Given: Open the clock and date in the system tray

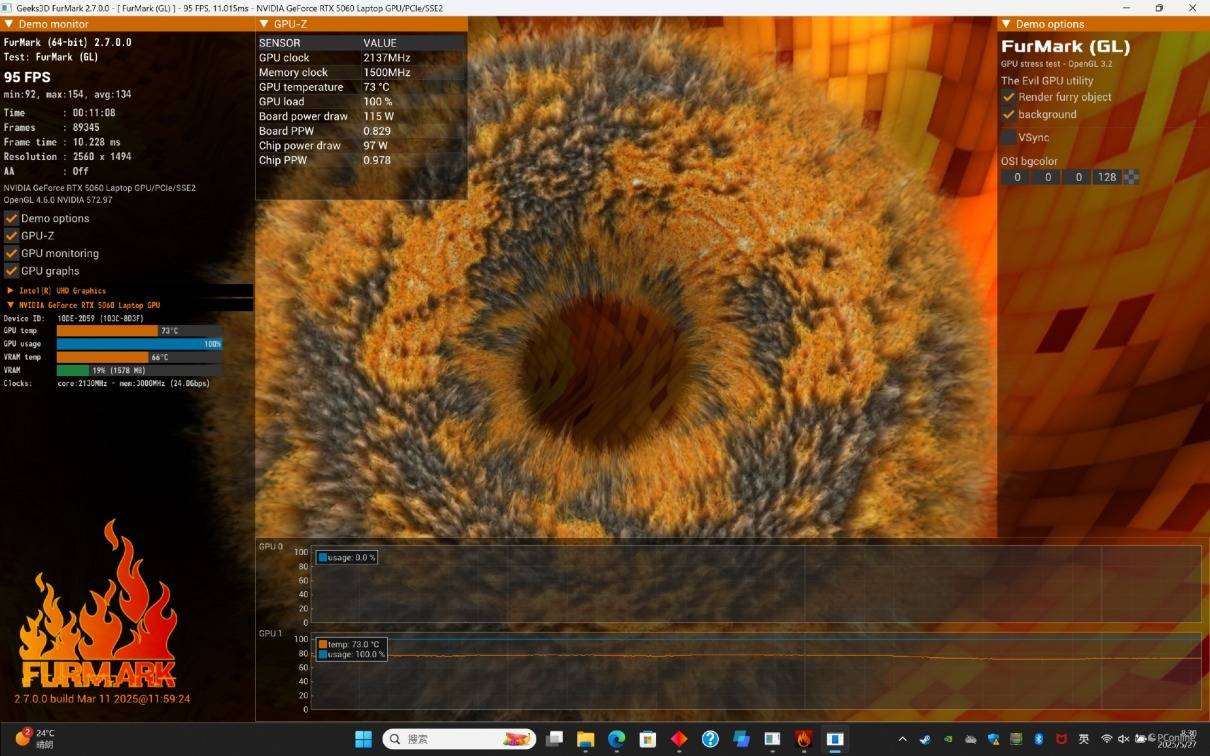Looking at the screenshot, I should coord(1176,739).
